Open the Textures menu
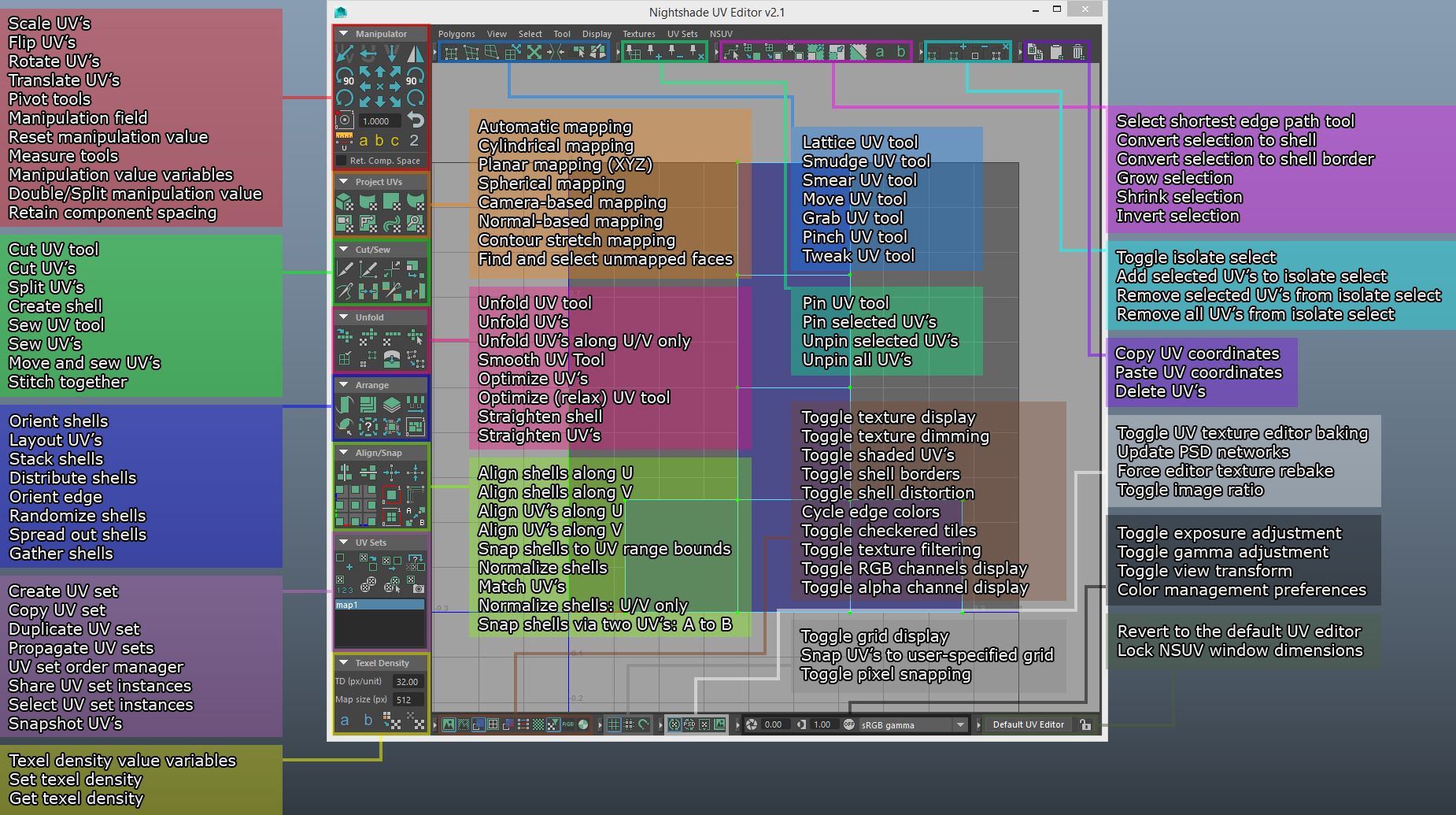 638,34
